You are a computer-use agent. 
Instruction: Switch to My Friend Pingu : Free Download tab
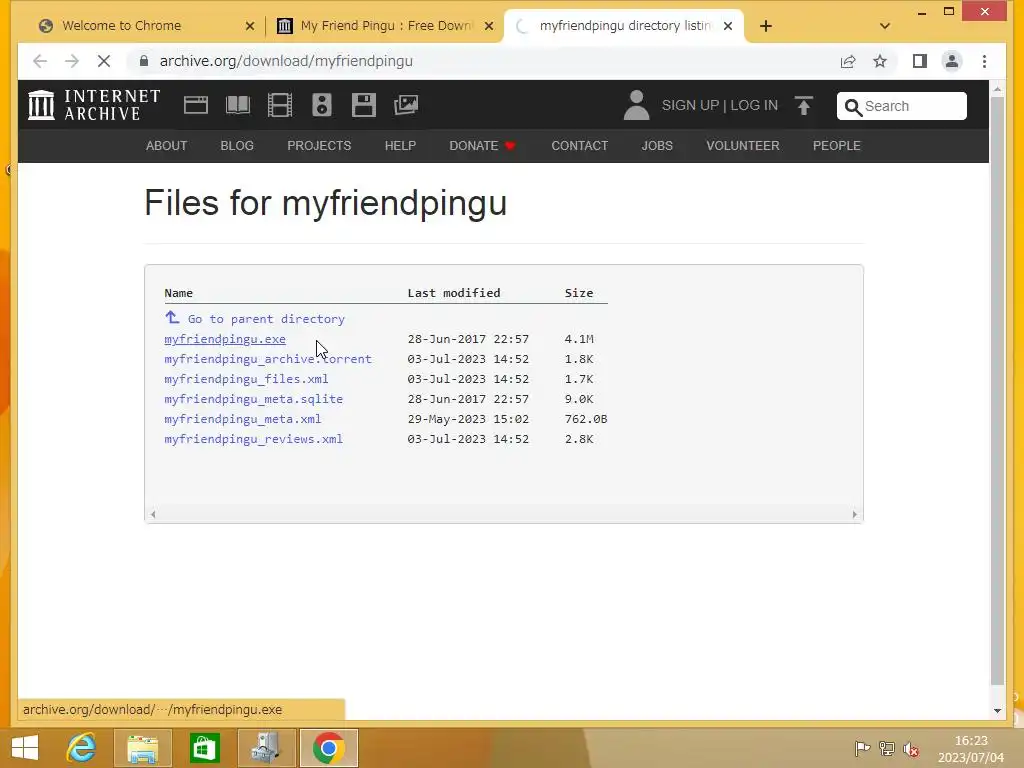(x=385, y=26)
